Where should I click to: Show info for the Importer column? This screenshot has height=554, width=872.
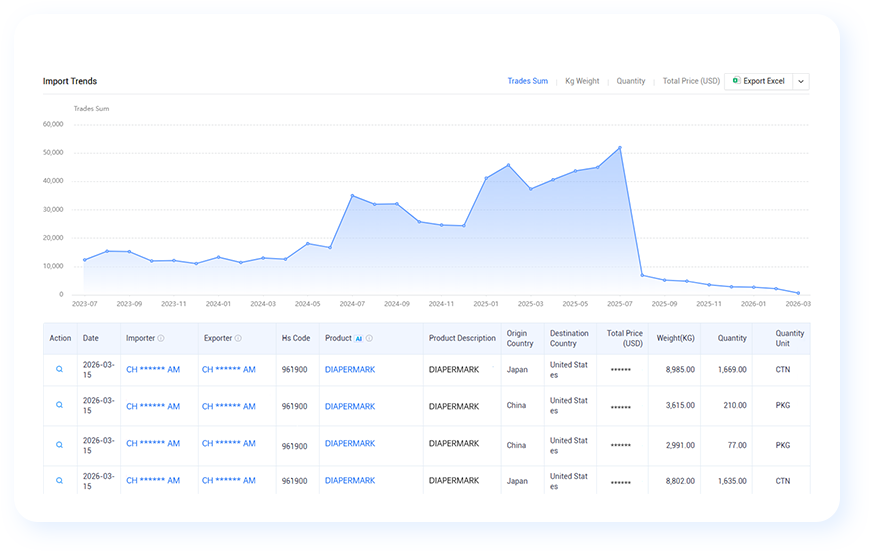click(x=161, y=338)
